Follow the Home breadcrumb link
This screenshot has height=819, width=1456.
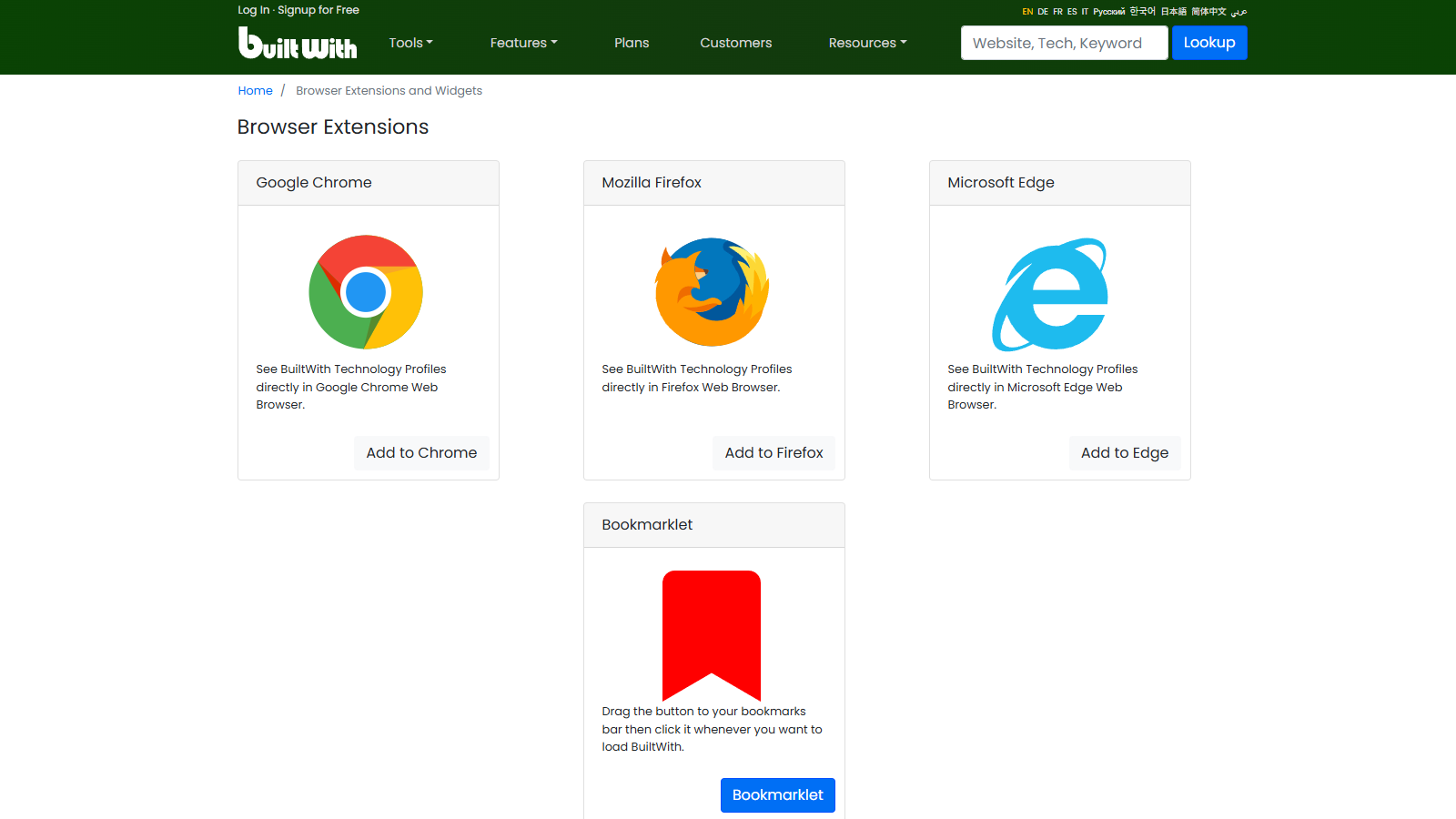coord(255,91)
